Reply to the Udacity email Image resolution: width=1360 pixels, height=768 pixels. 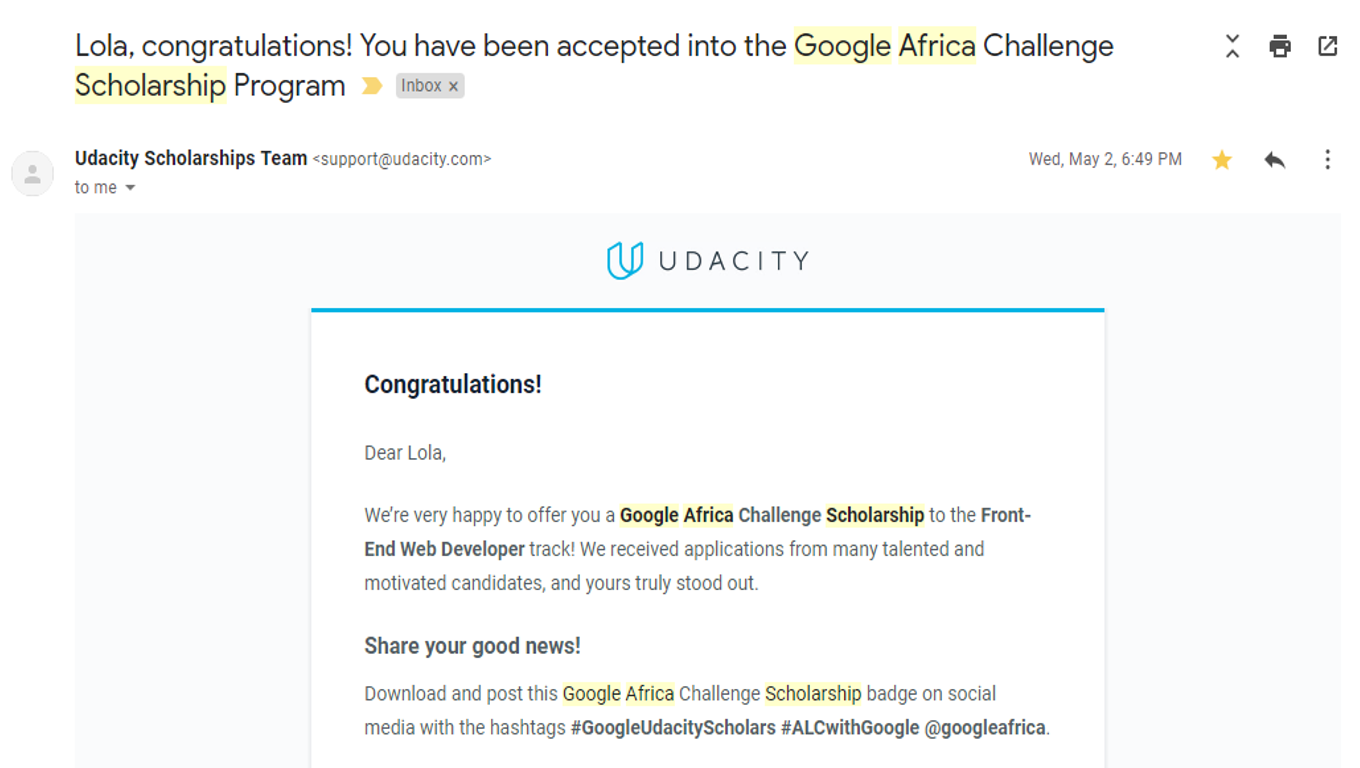point(1274,160)
